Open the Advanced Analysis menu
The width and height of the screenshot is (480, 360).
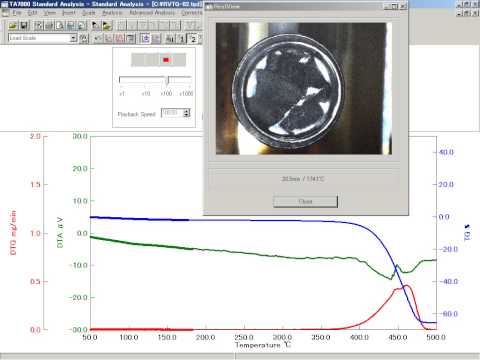click(152, 13)
